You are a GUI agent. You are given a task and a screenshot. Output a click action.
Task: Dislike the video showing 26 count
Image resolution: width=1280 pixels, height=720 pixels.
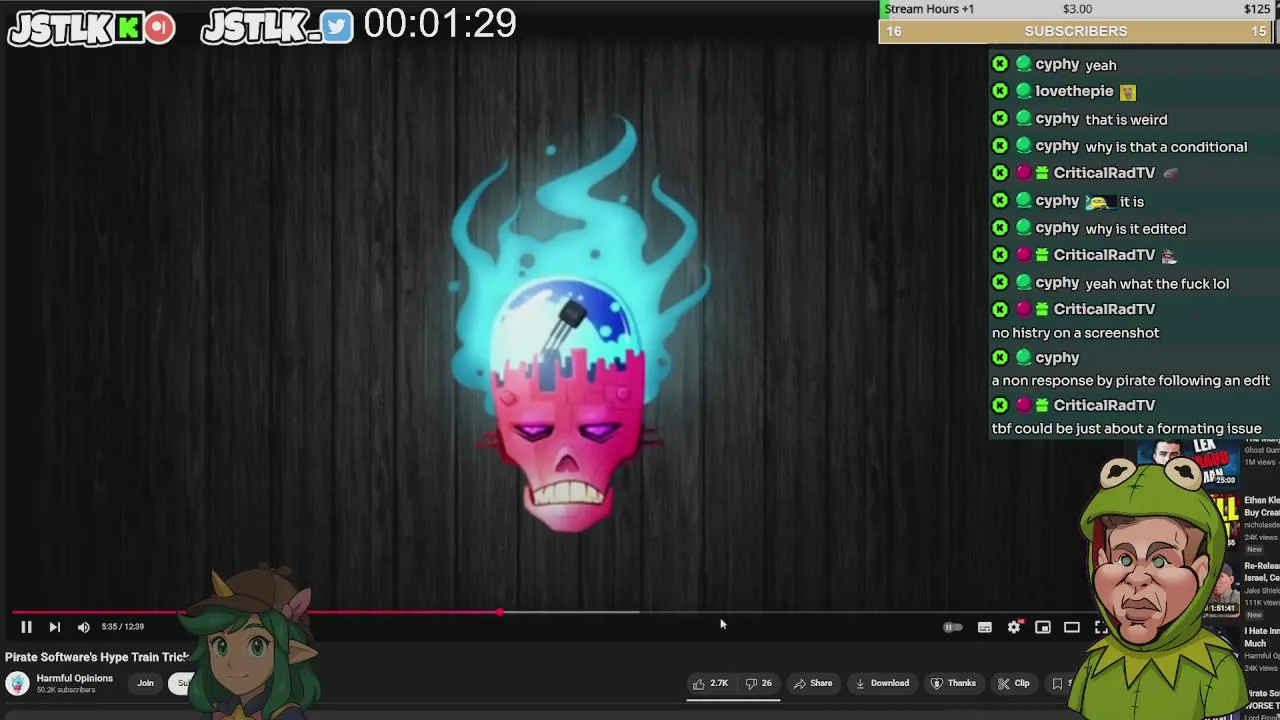760,684
